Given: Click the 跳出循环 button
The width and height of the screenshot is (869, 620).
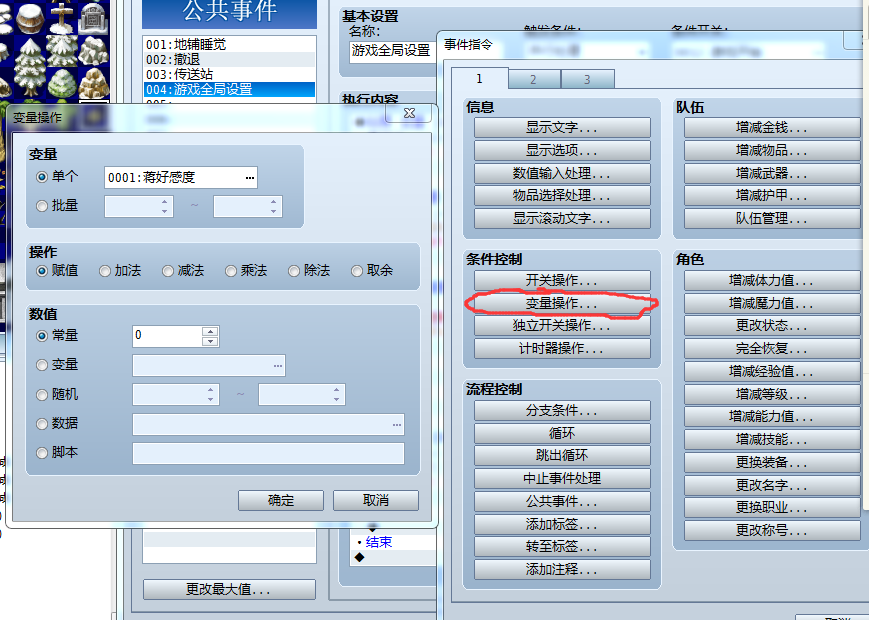Looking at the screenshot, I should [562, 456].
